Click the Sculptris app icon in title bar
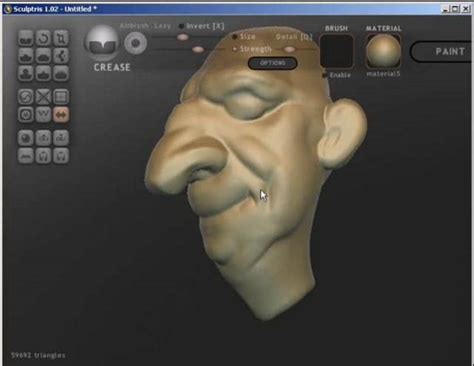Image resolution: width=474 pixels, height=366 pixels. pos(8,9)
